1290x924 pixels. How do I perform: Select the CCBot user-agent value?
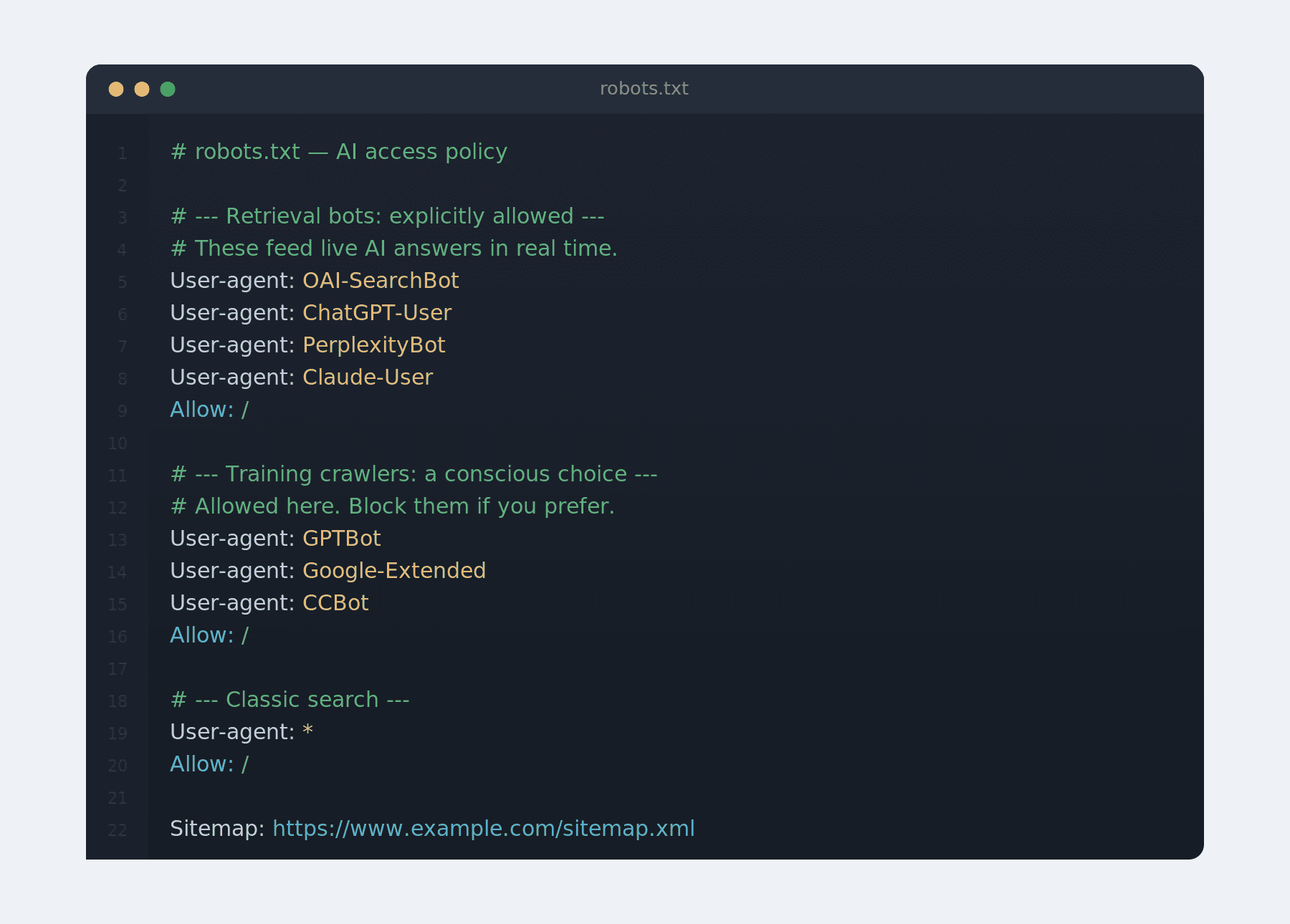[x=335, y=603]
